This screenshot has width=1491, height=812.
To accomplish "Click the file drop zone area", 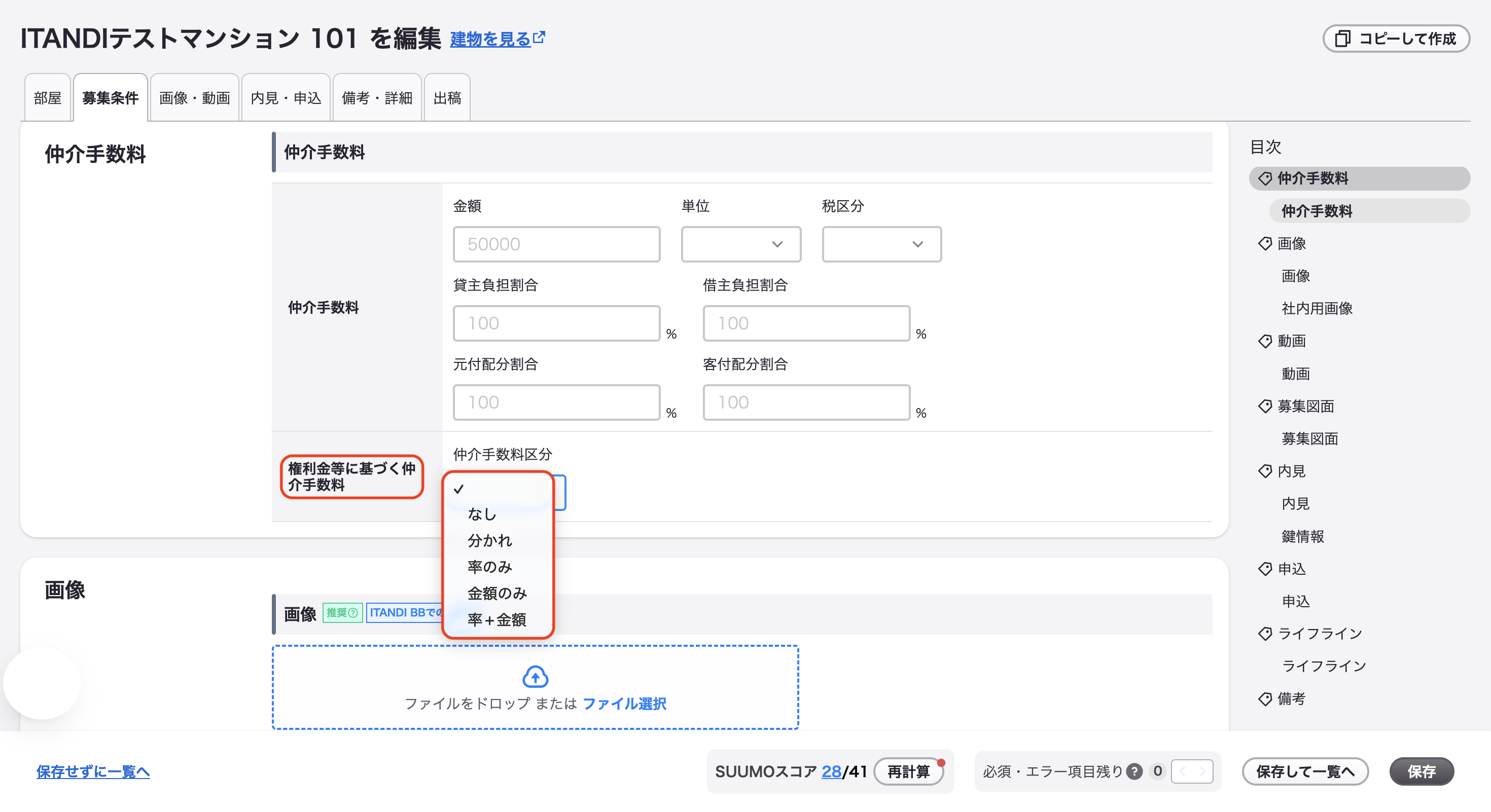I will pyautogui.click(x=536, y=688).
